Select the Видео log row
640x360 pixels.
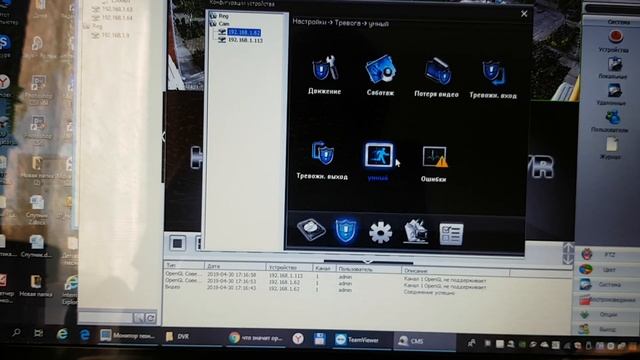[x=327, y=289]
